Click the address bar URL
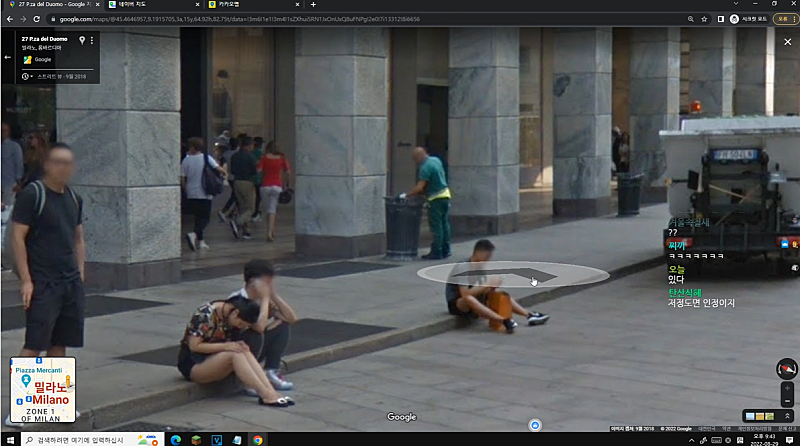 pos(240,19)
